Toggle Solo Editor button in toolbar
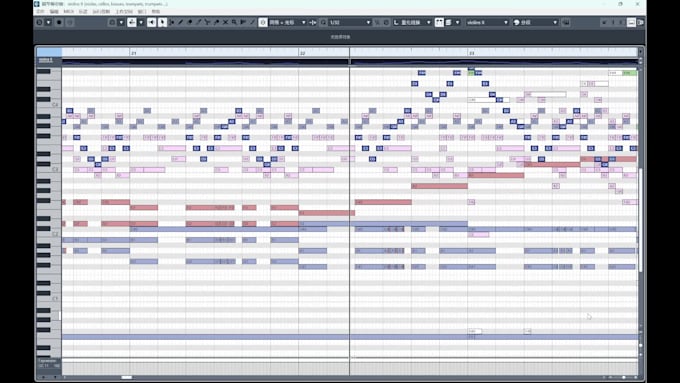This screenshot has width=680, height=383. [x=40, y=22]
